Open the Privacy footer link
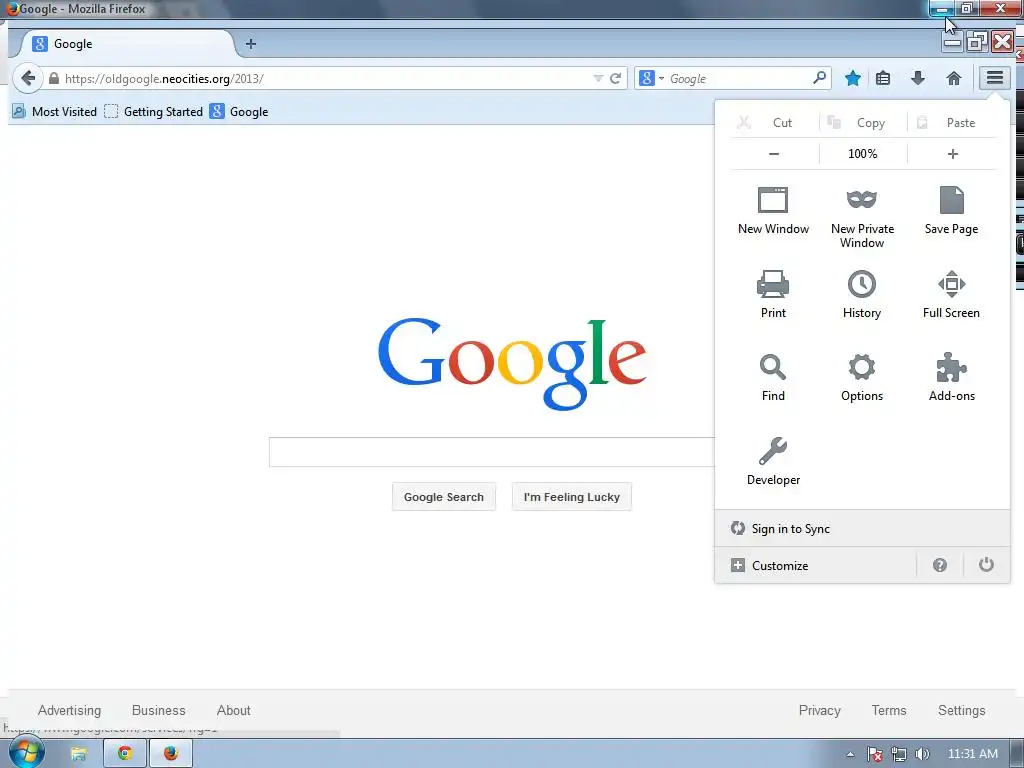 pos(820,710)
